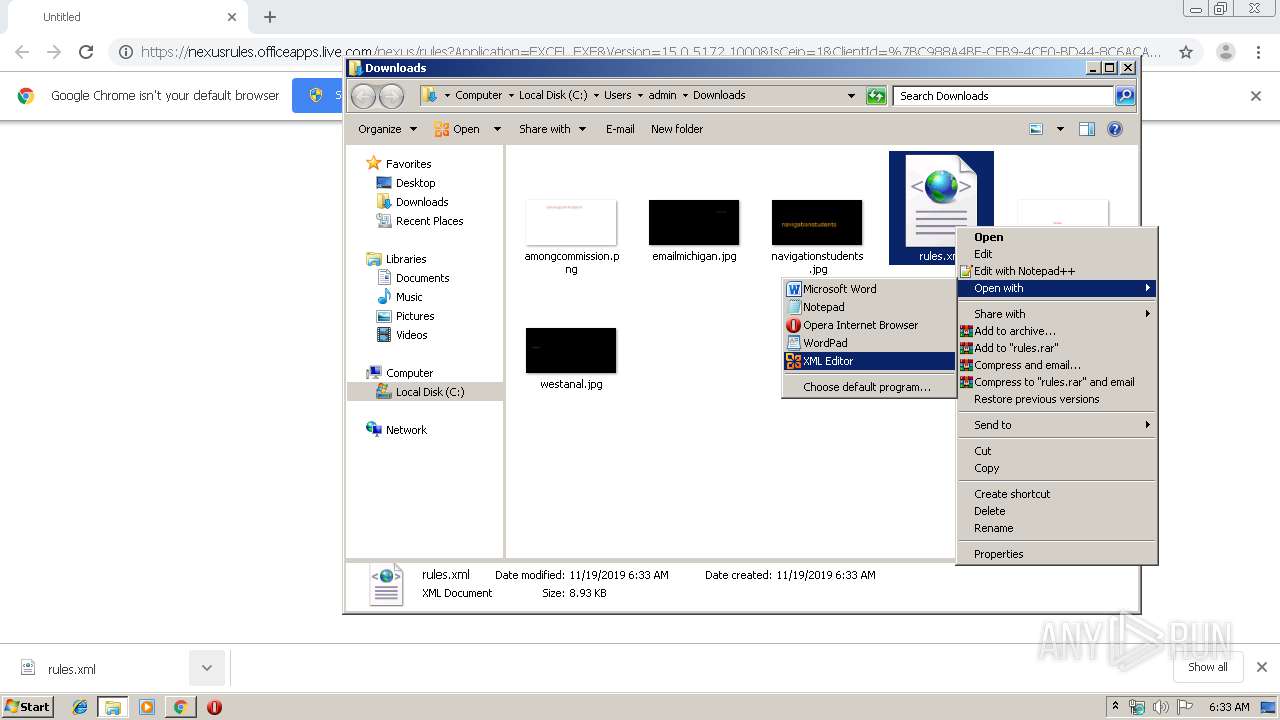Open Chrome profile avatar icon
The image size is (1280, 720).
point(1224,52)
